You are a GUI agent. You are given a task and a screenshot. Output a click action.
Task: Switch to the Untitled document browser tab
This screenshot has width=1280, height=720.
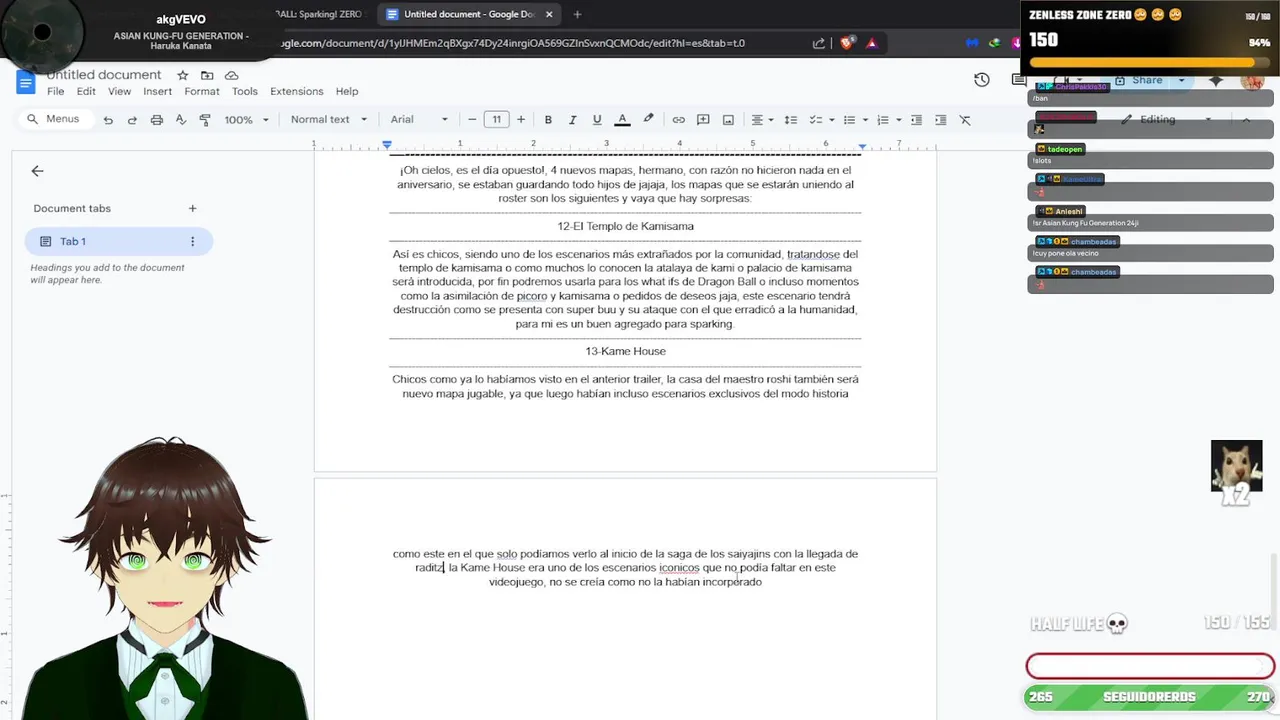point(468,14)
